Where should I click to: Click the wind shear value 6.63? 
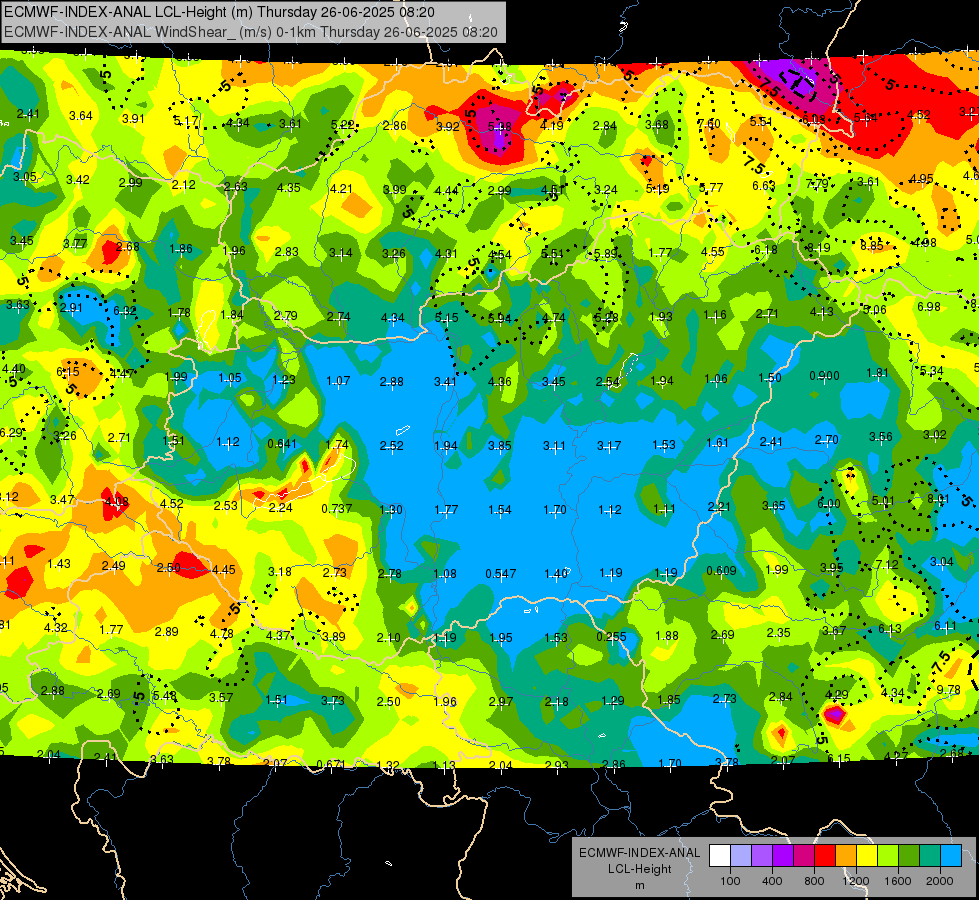pos(764,185)
